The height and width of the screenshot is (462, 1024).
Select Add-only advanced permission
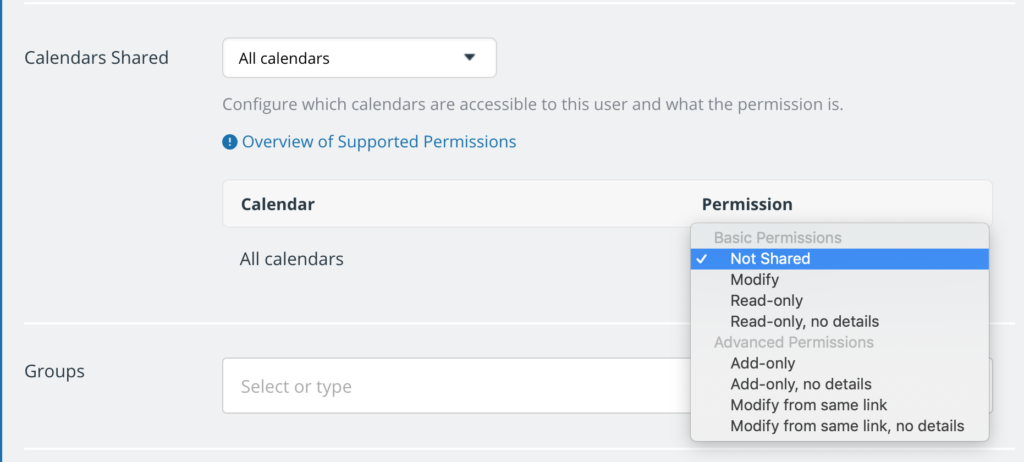click(x=840, y=363)
